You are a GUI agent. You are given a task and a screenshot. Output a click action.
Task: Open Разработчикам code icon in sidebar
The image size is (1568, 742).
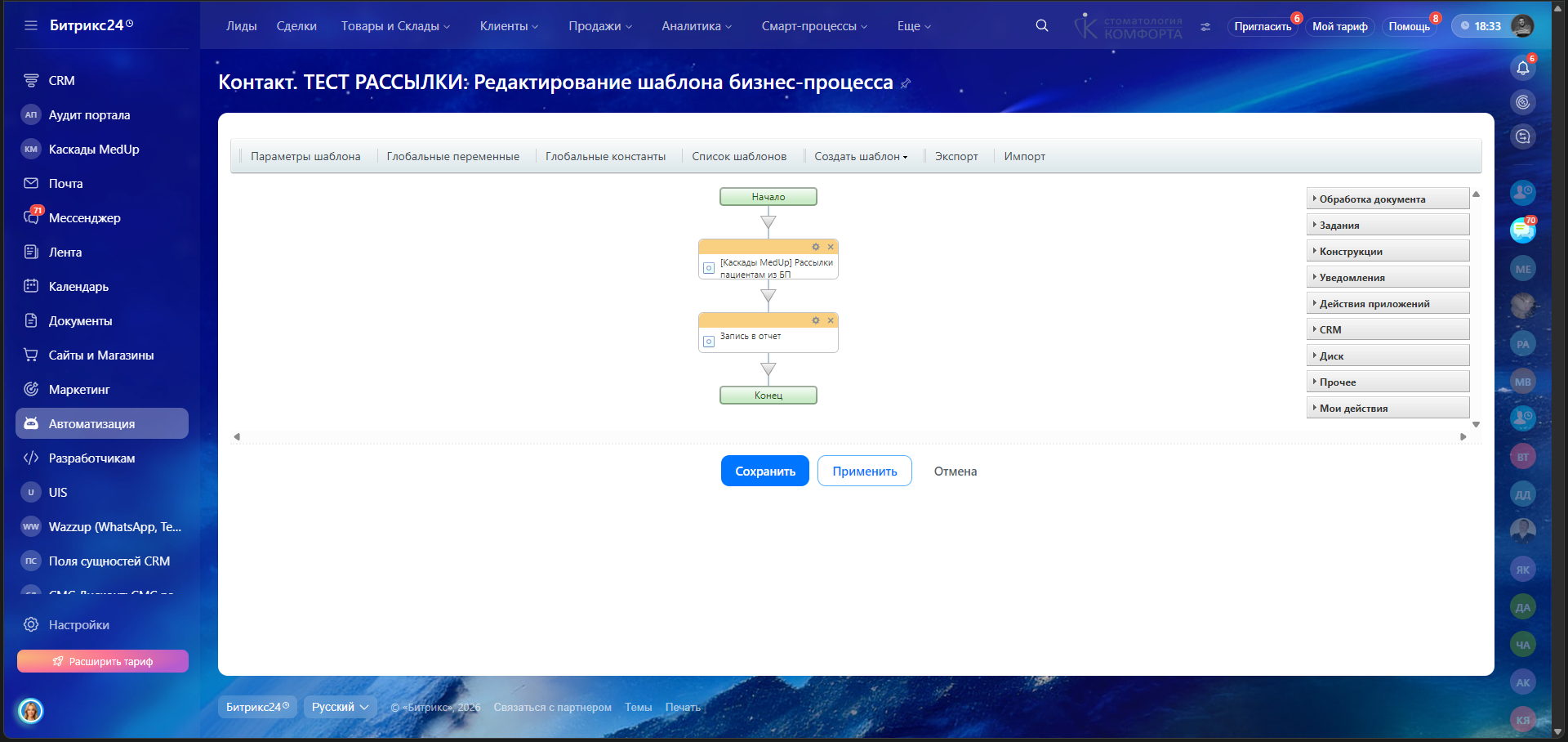pos(31,458)
